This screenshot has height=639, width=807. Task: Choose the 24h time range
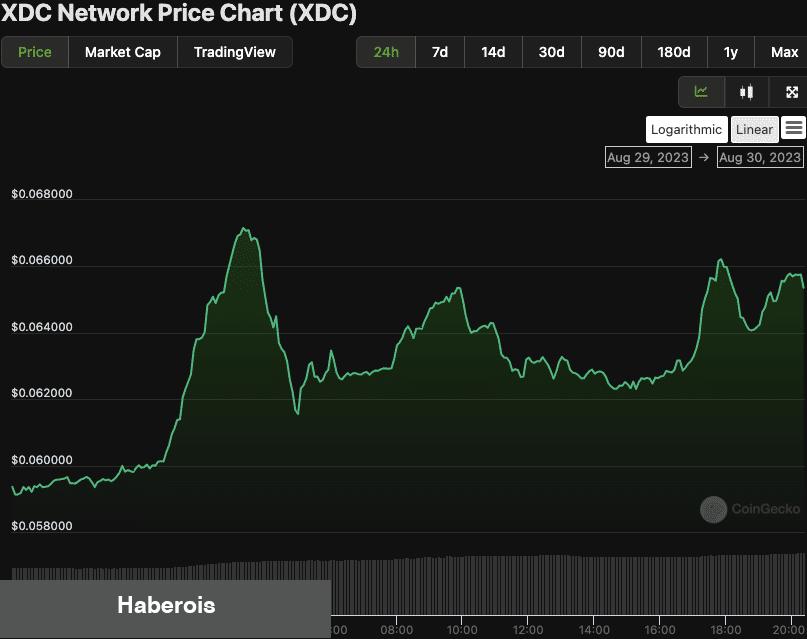point(386,52)
